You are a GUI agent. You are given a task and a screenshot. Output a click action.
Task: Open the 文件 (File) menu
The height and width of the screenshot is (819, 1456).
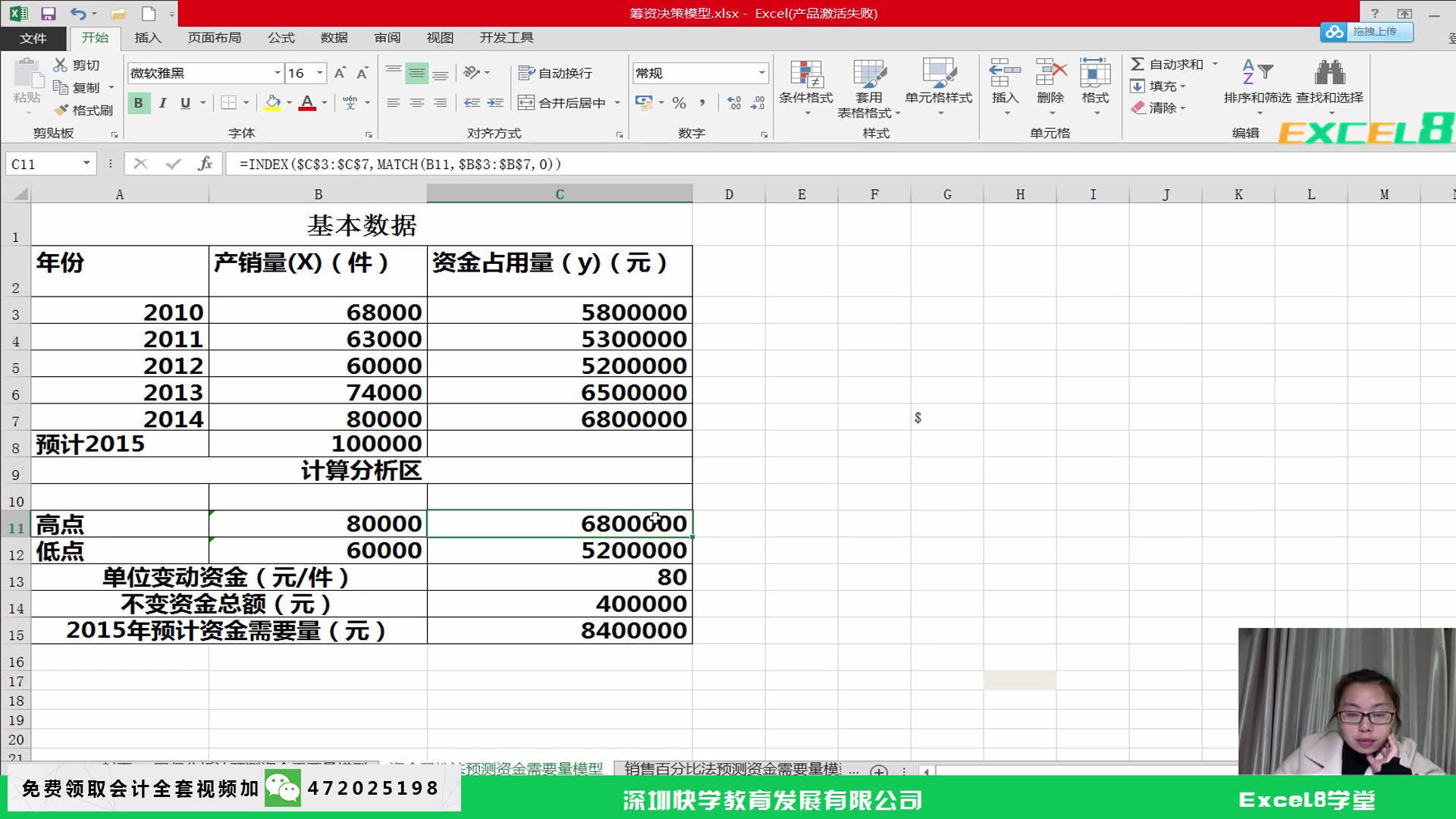coord(33,38)
